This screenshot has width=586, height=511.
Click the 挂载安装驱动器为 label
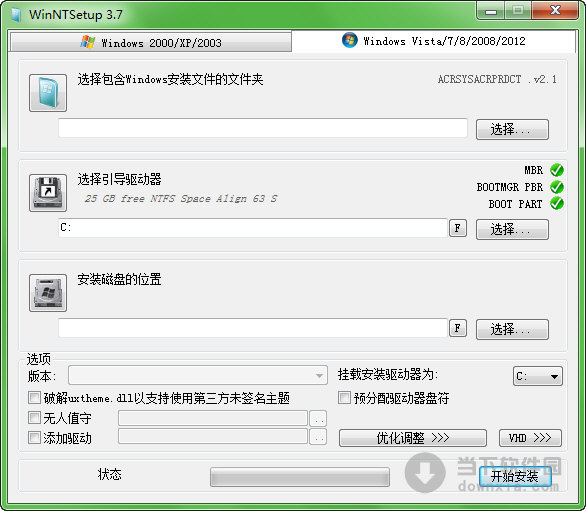tap(388, 374)
